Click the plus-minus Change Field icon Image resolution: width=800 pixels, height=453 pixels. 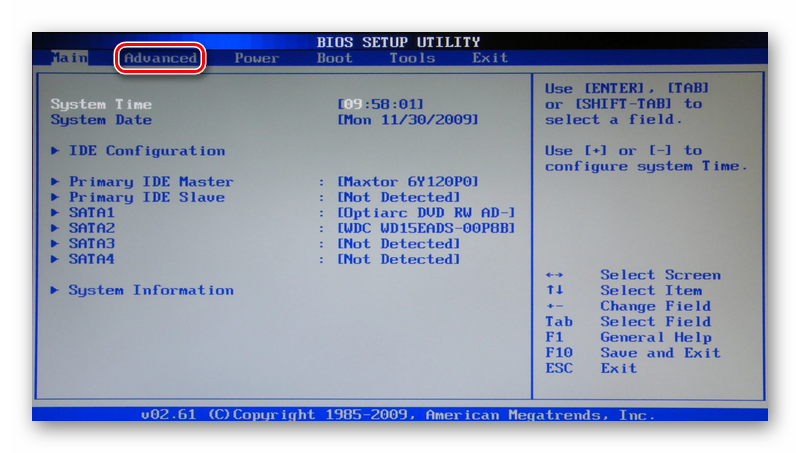[555, 306]
